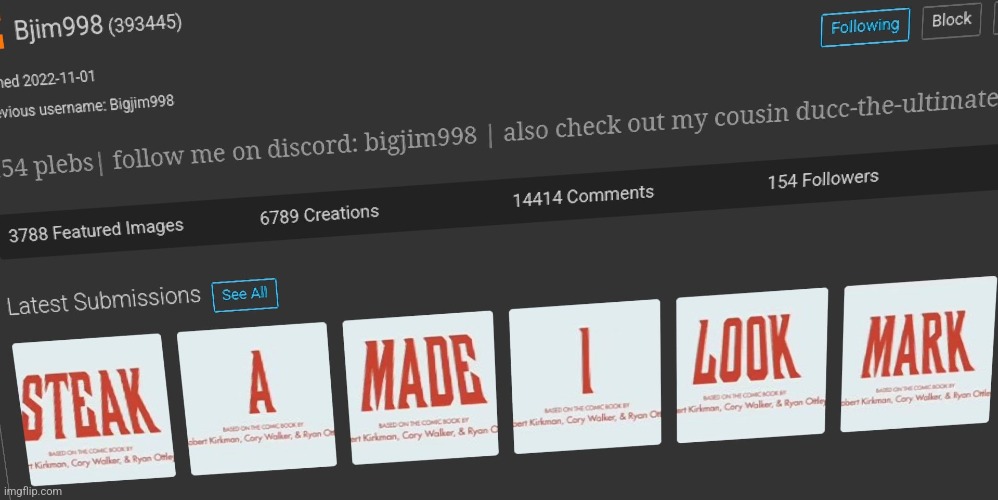The image size is (998, 500).
Task: Open the I submission thumbnail
Action: [x=586, y=376]
